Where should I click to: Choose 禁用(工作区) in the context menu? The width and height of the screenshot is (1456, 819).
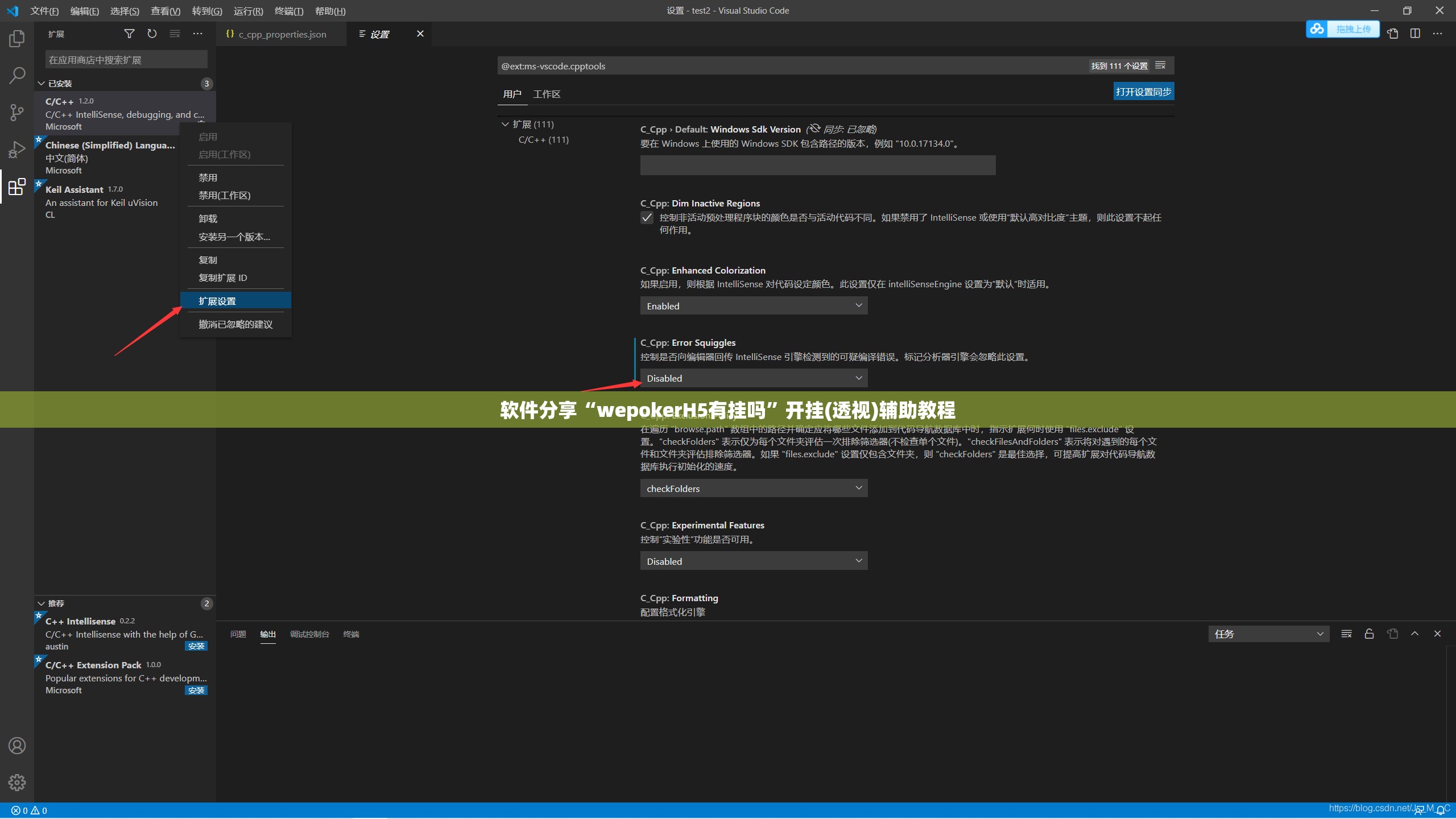click(235, 195)
